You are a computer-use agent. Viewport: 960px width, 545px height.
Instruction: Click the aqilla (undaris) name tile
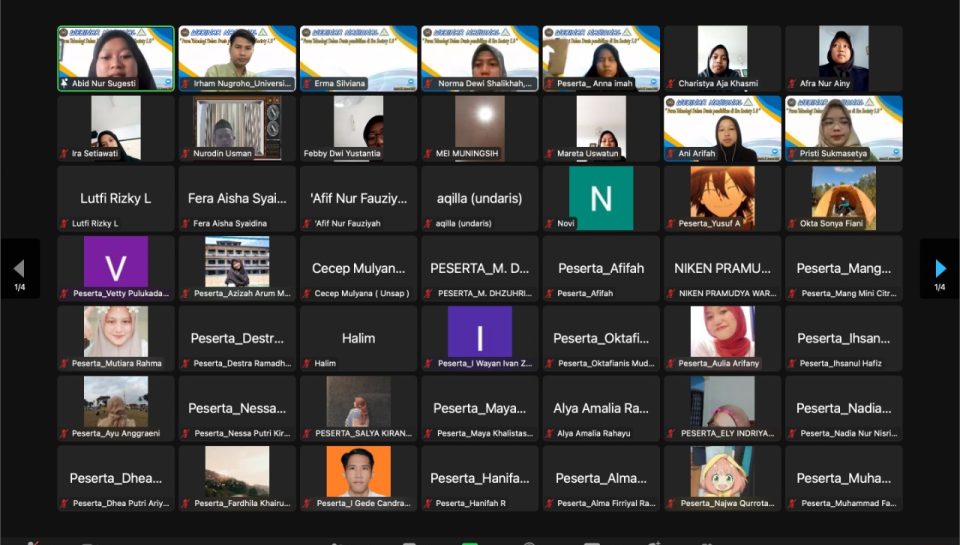(479, 199)
